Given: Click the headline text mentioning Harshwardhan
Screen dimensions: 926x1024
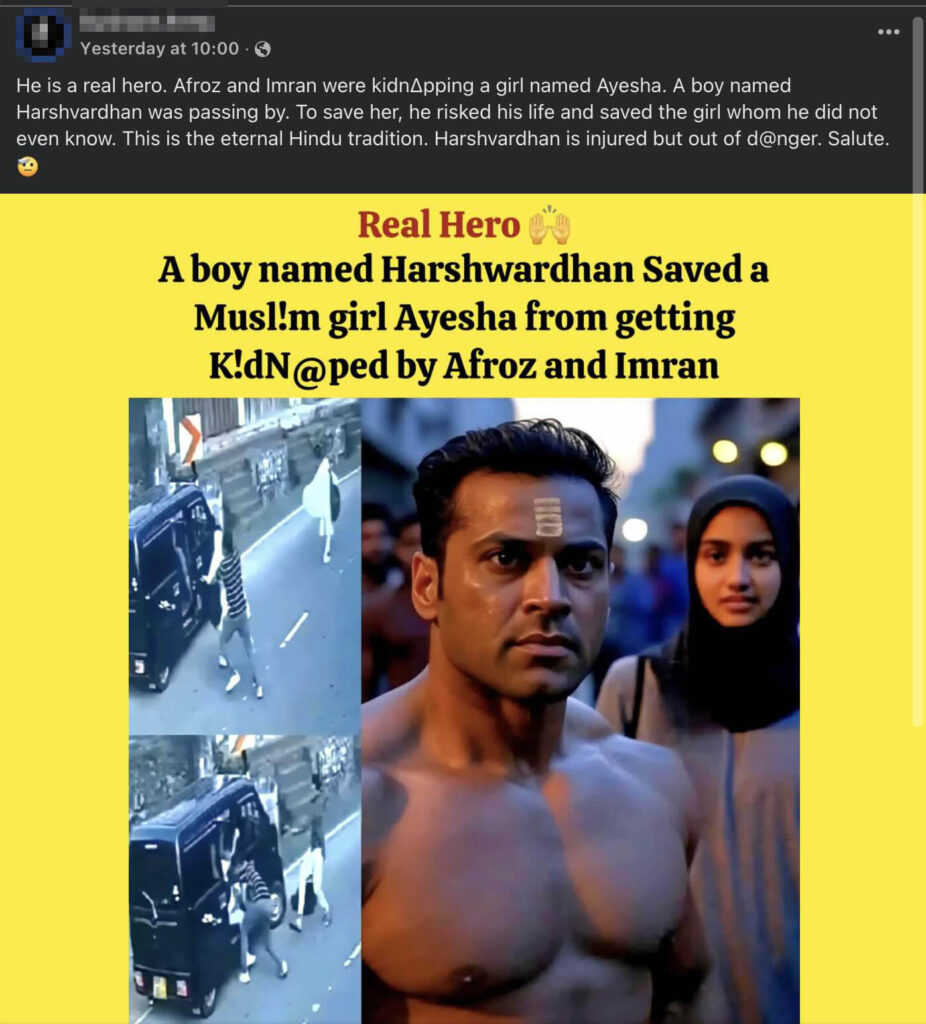Looking at the screenshot, I should coord(464,317).
